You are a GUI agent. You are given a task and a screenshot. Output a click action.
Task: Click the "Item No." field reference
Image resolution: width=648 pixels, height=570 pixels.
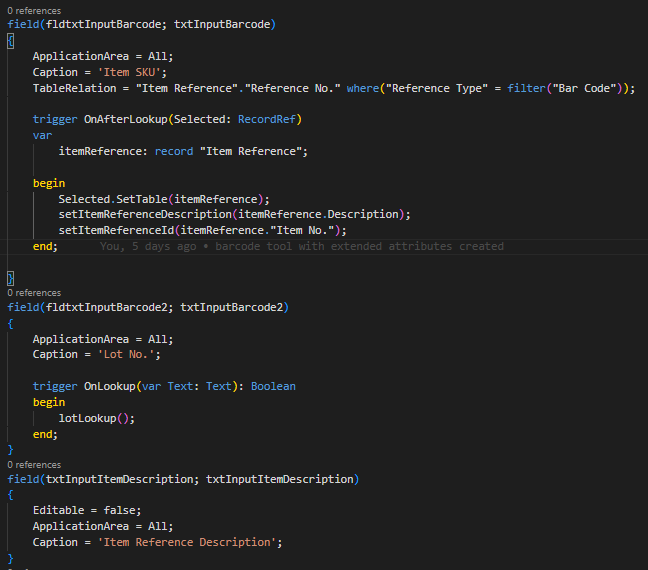(302, 230)
